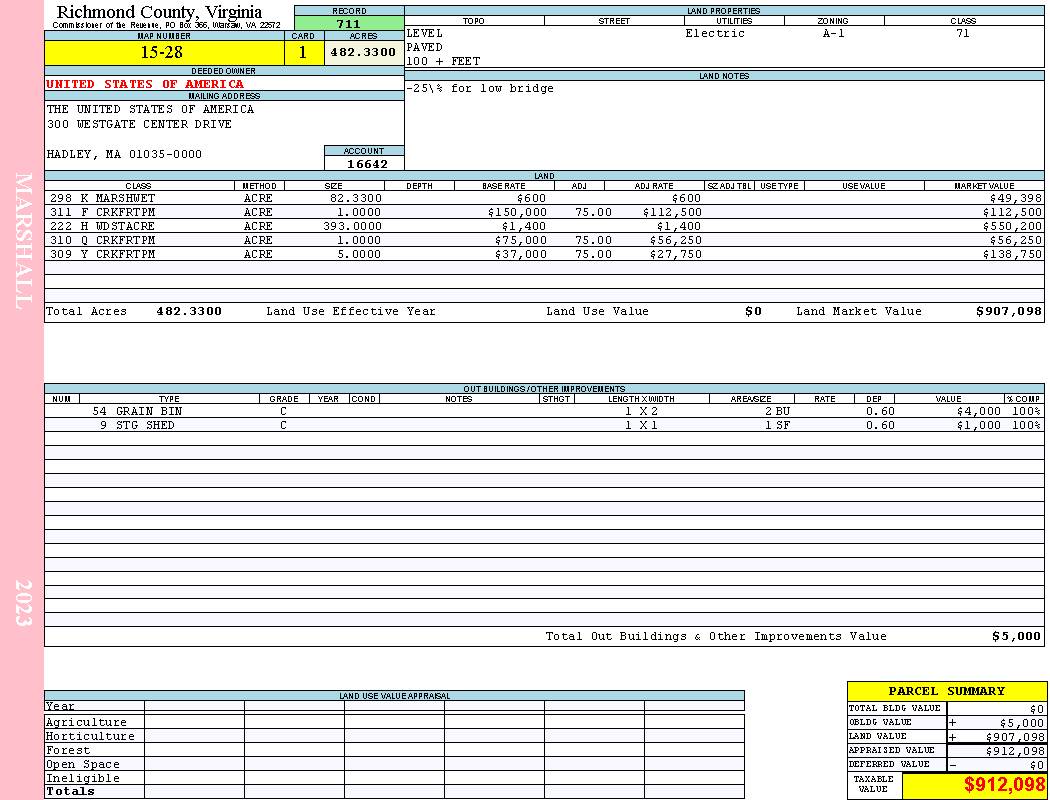Click base rate $150,000
This screenshot has height=800, width=1050.
pyautogui.click(x=517, y=212)
